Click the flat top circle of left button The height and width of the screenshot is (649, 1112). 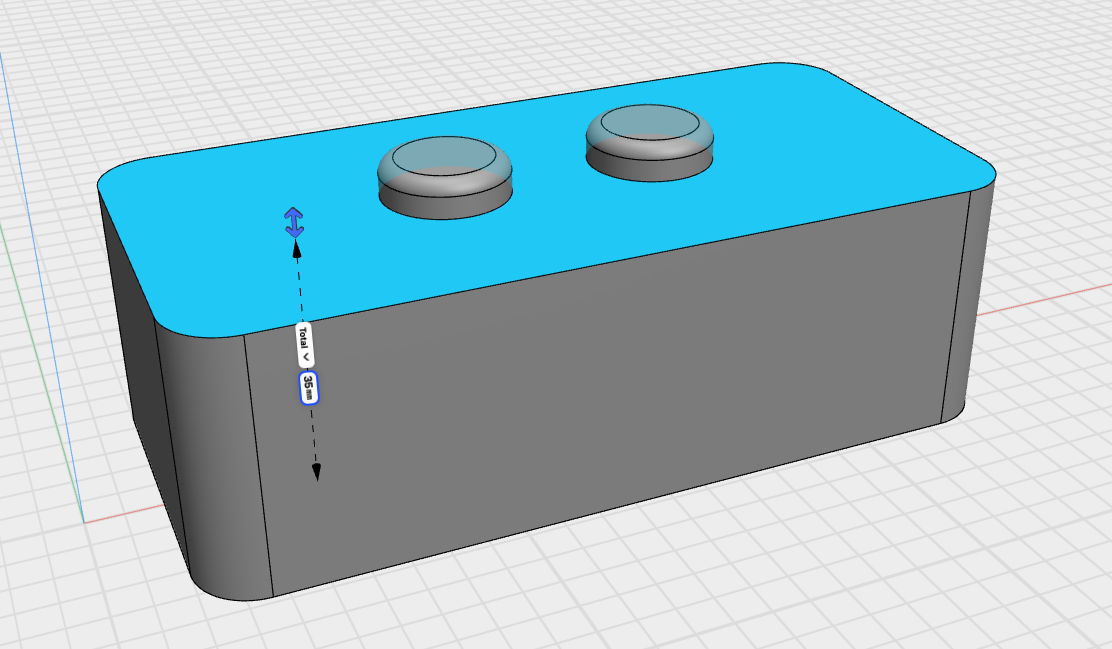[x=443, y=156]
